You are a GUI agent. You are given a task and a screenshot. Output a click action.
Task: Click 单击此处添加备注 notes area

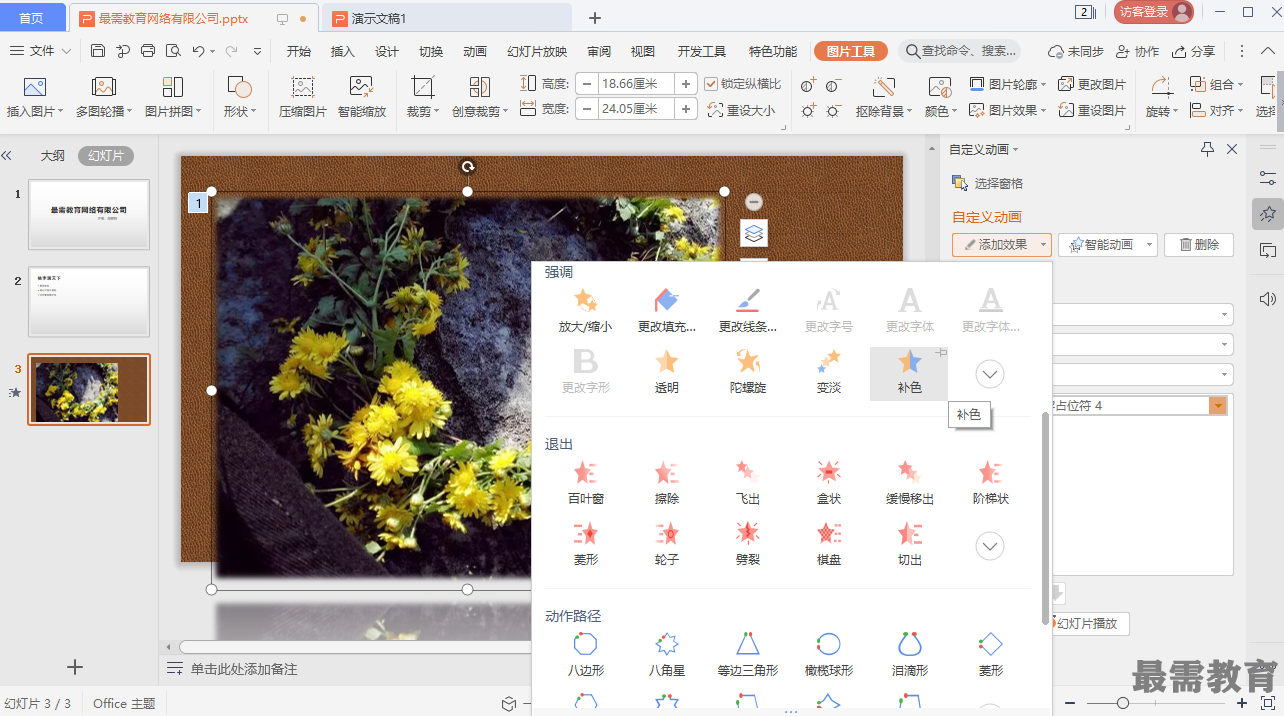coord(244,669)
